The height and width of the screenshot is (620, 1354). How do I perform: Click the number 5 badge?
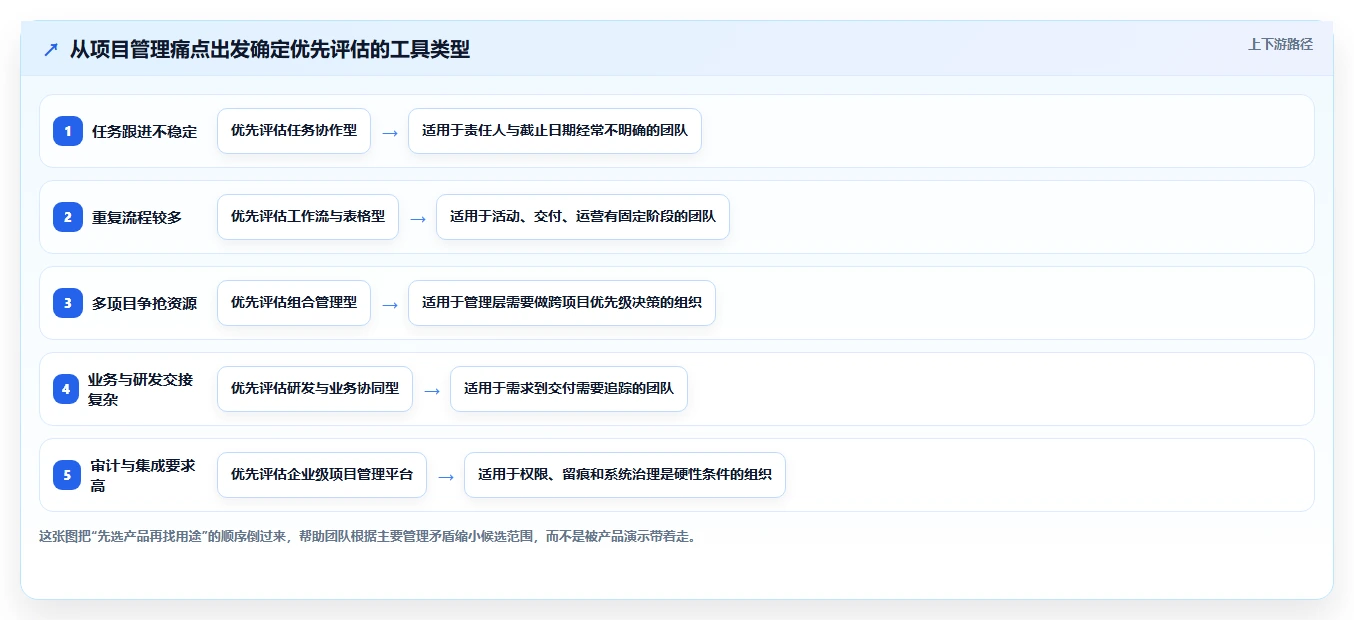coord(67,475)
